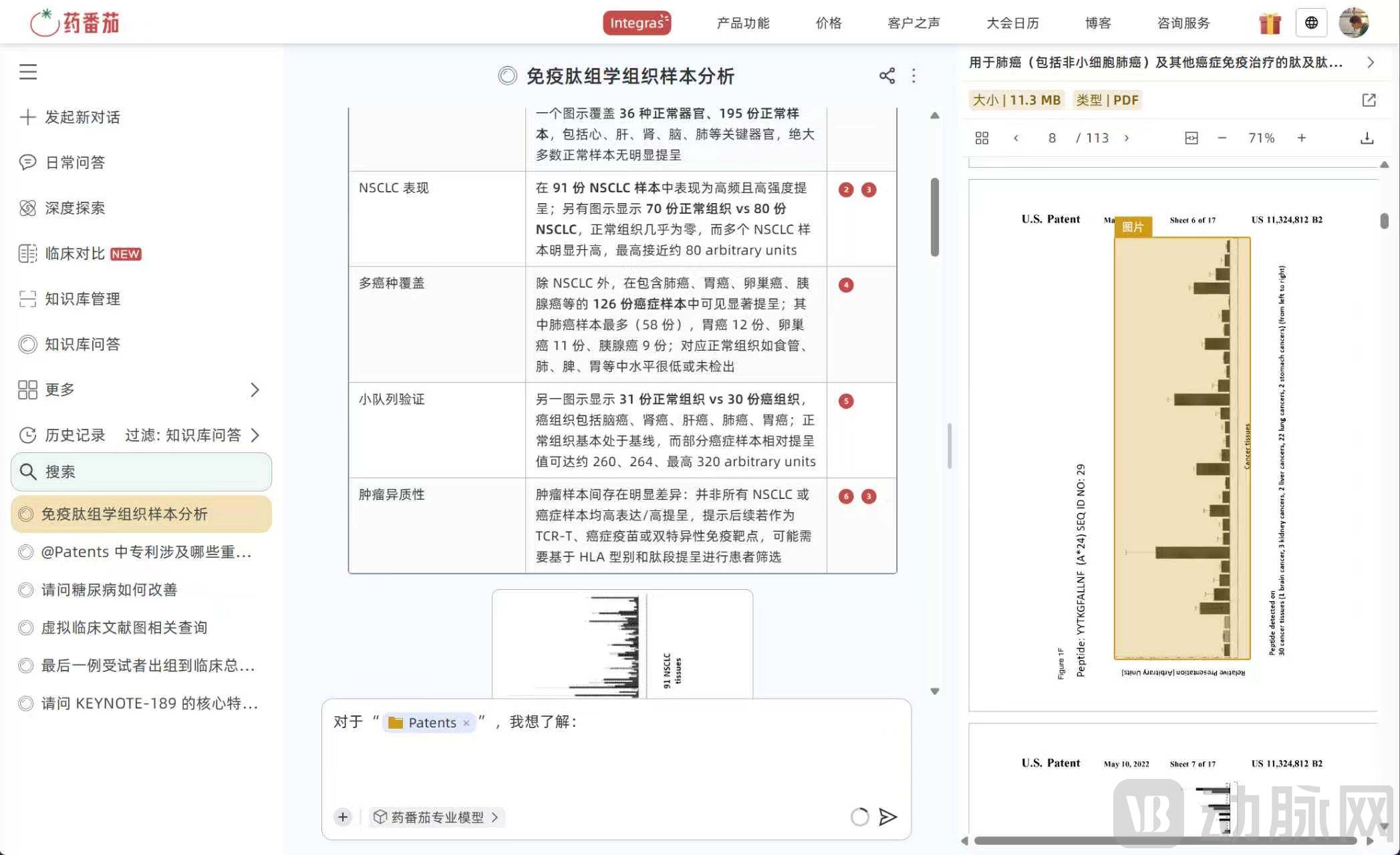Open 知识库问答 in the sidebar
Viewport: 1400px width, 855px height.
tap(70, 344)
